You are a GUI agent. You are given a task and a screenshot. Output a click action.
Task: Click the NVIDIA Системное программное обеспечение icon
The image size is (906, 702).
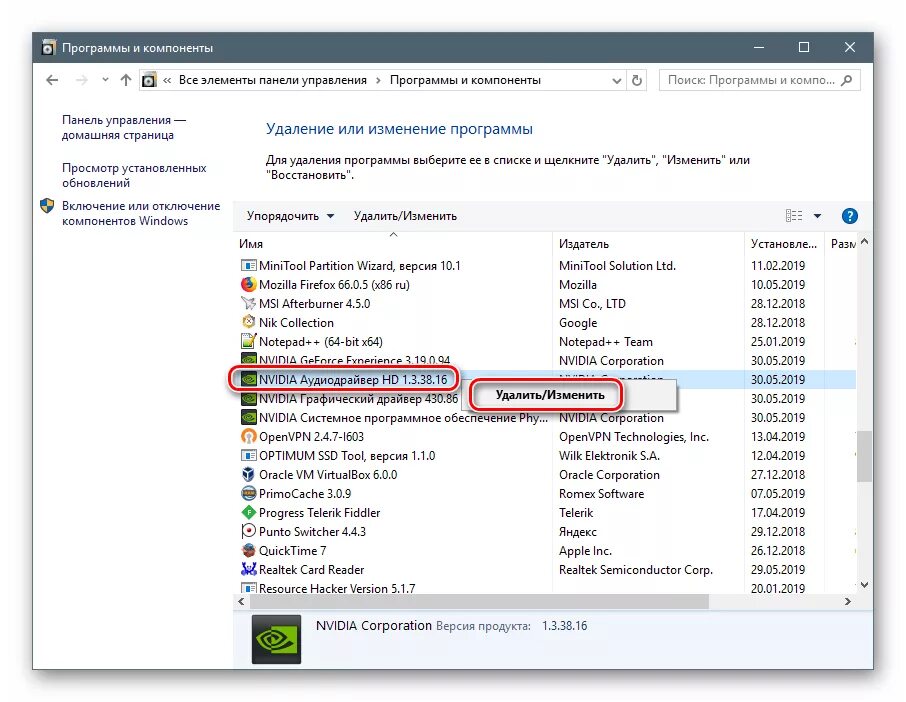[248, 417]
